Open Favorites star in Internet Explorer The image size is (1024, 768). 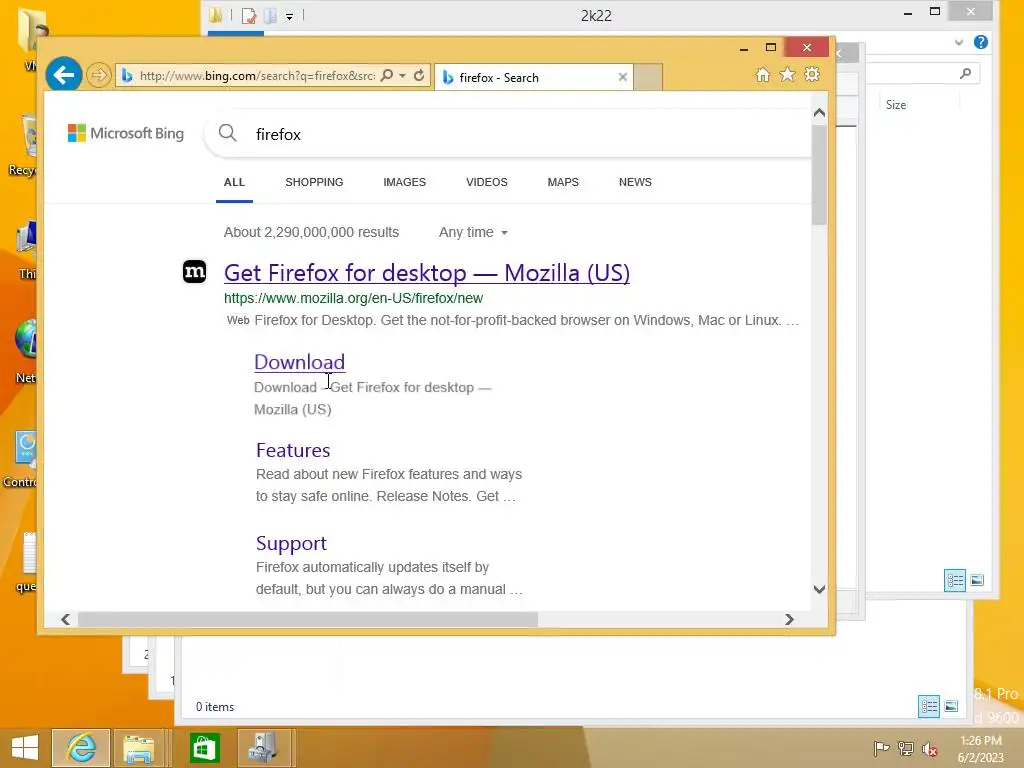click(x=788, y=75)
